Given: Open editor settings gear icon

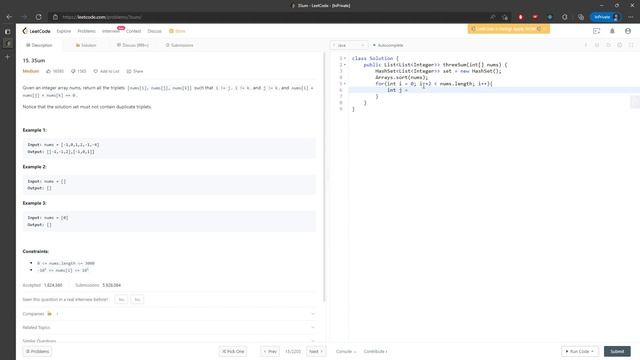Looking at the screenshot, I should coord(620,45).
